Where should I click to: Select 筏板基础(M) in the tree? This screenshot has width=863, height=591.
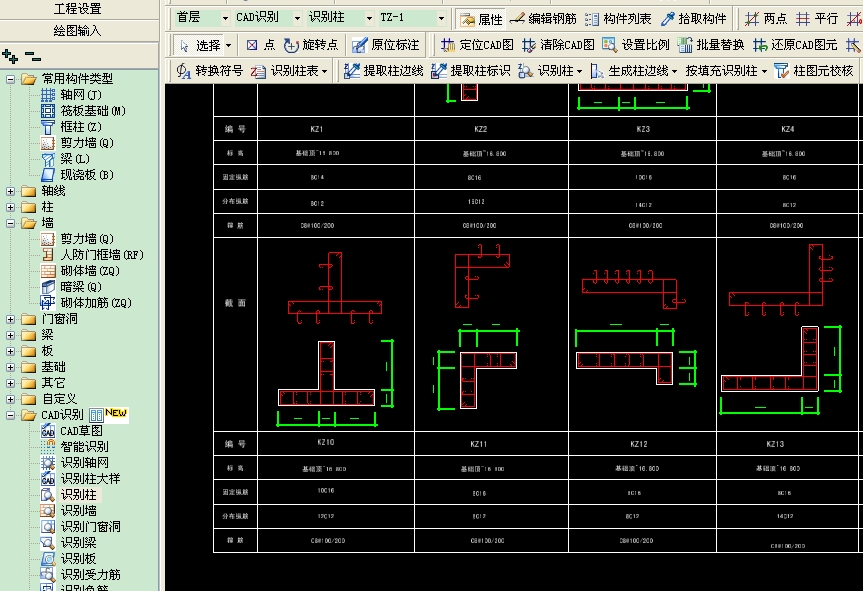tap(93, 111)
